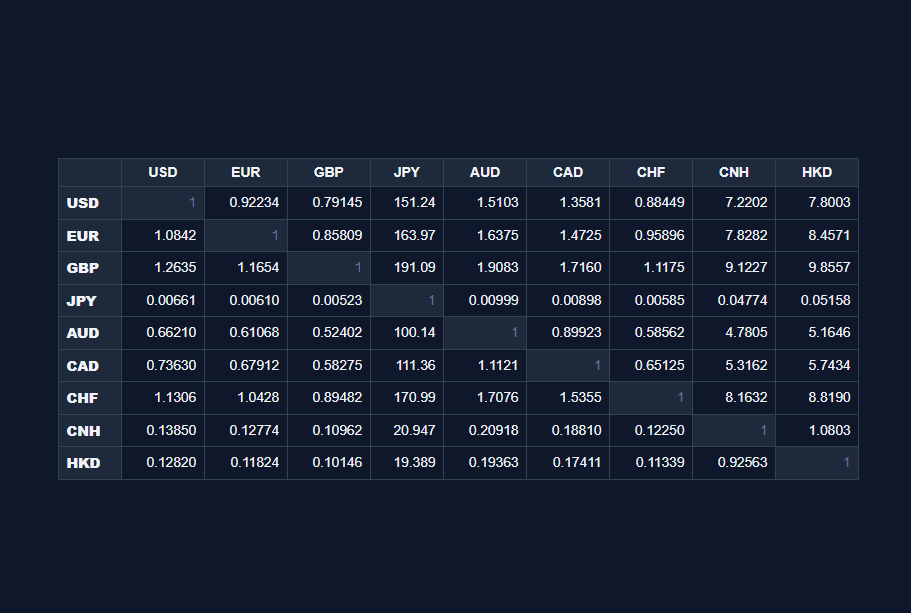Click the CHF to USD rate 1.1306

[x=163, y=398]
